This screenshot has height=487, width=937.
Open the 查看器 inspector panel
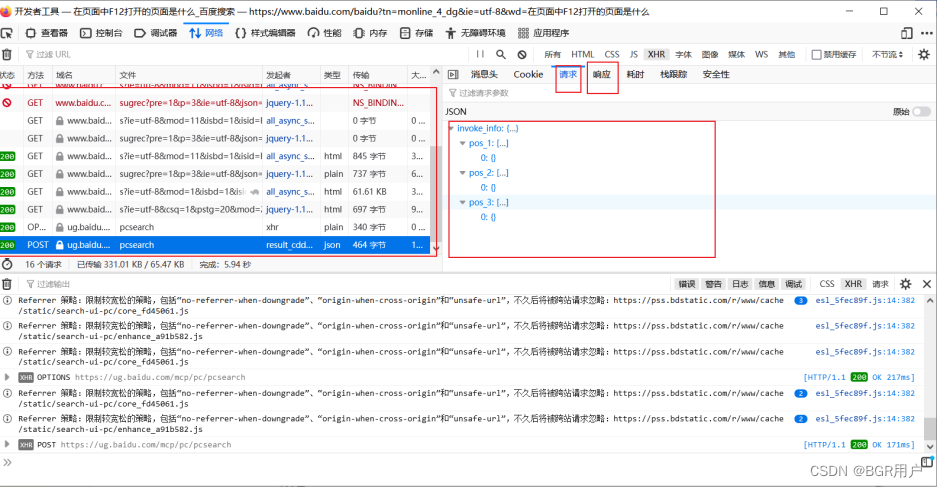click(x=47, y=33)
